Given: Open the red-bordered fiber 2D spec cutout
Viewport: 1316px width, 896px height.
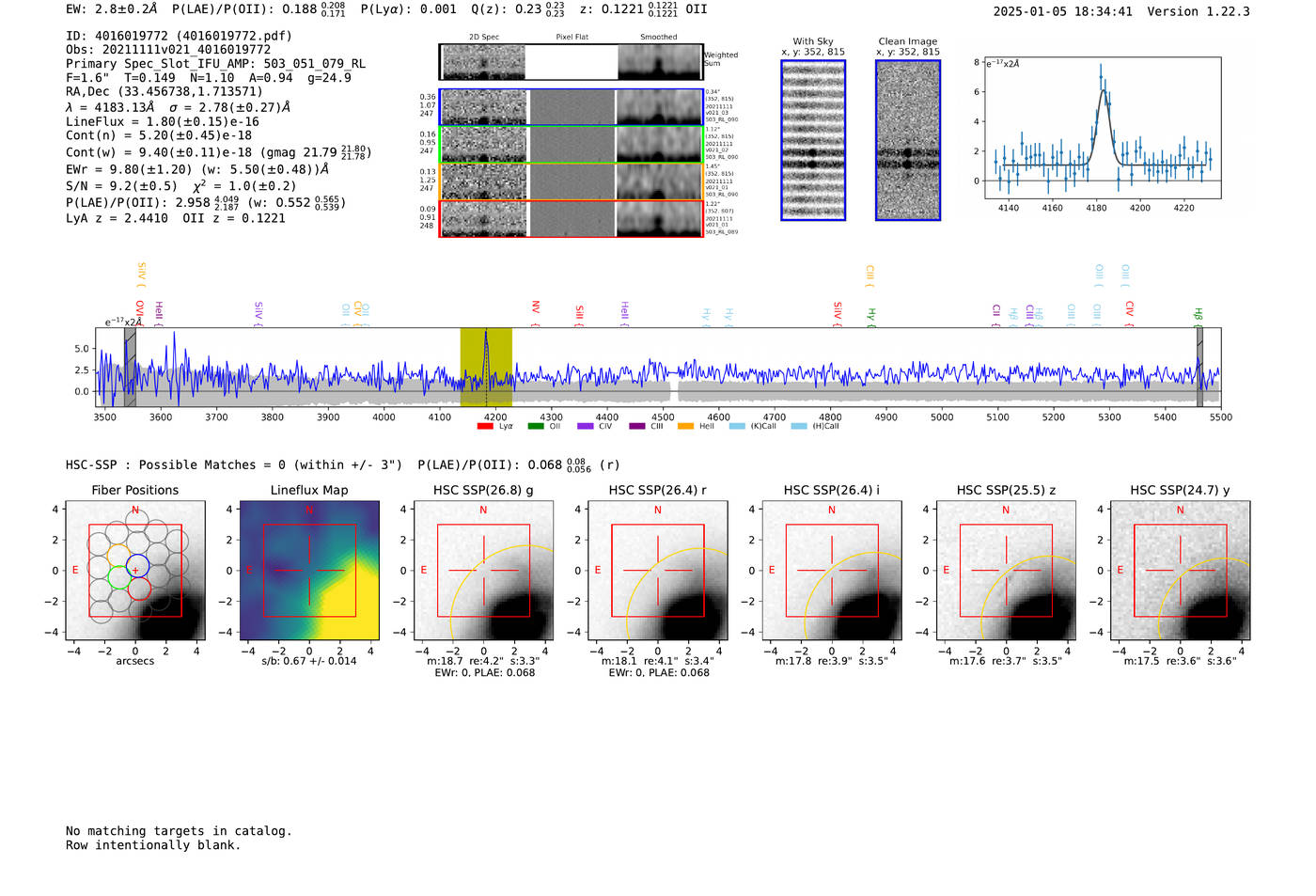Looking at the screenshot, I should pos(484,219).
